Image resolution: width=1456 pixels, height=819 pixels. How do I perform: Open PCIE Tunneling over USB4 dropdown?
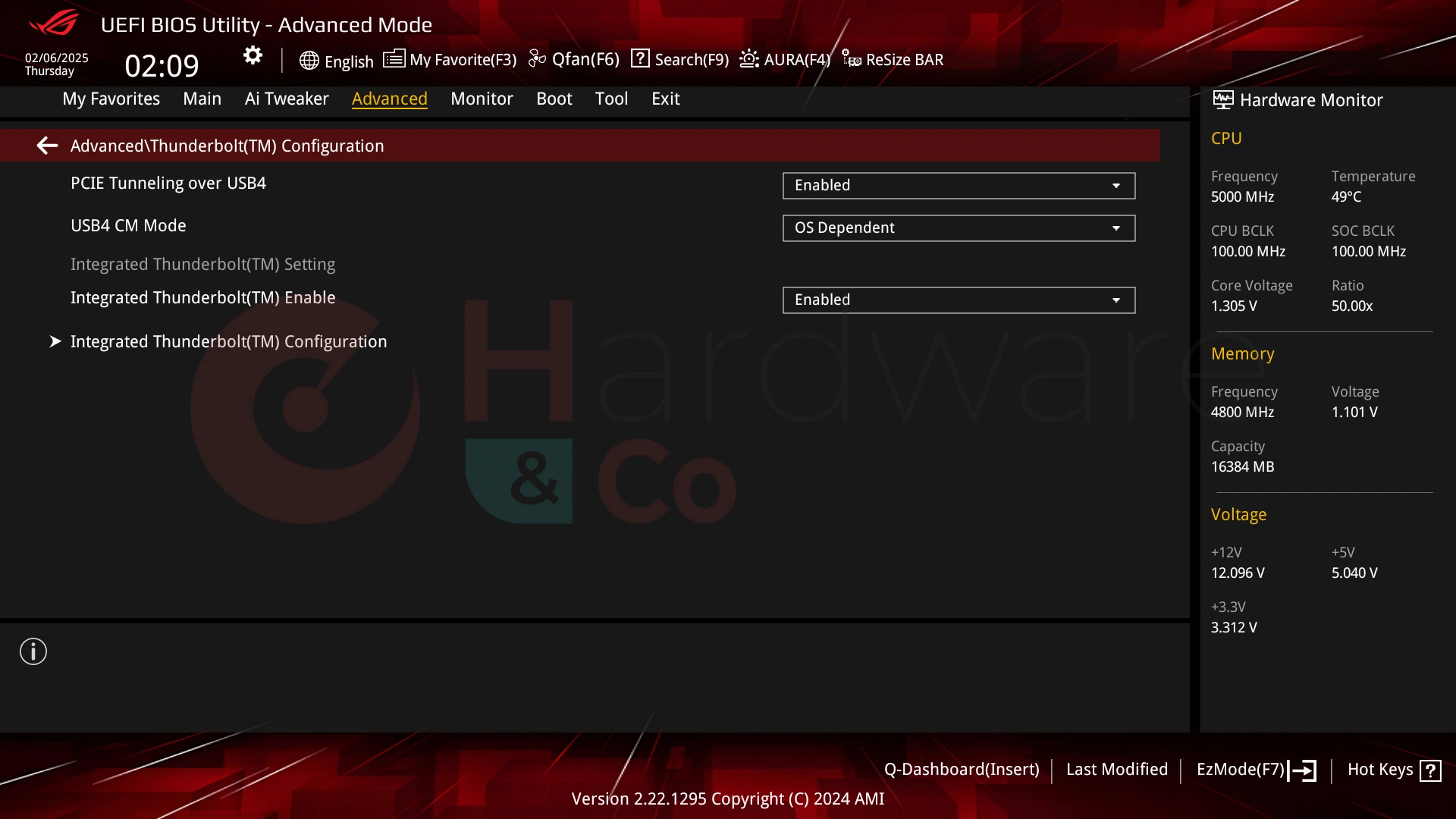coord(959,186)
